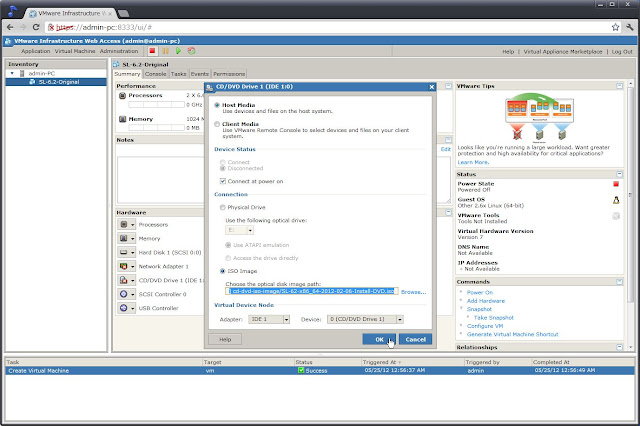The image size is (640, 426).
Task: Select the Physical Drive radio button
Action: pos(223,207)
